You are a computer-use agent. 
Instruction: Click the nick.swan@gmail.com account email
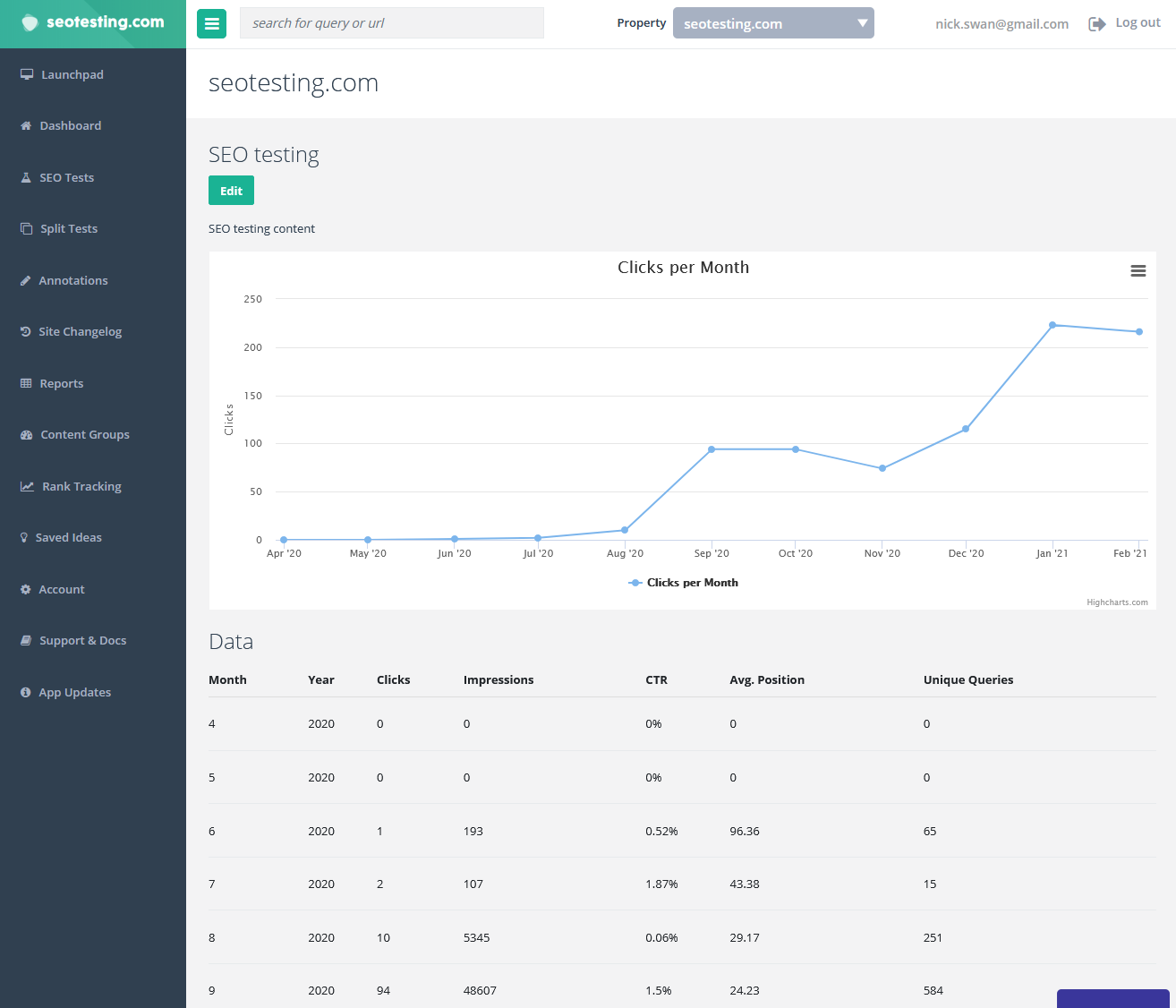coord(1001,24)
